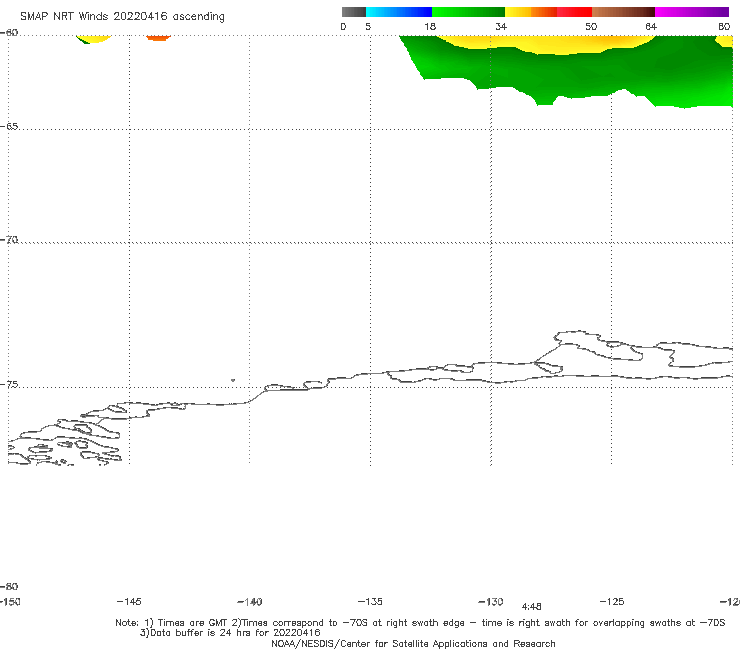Click the color bar label 5
The height and width of the screenshot is (650, 740).
(368, 27)
